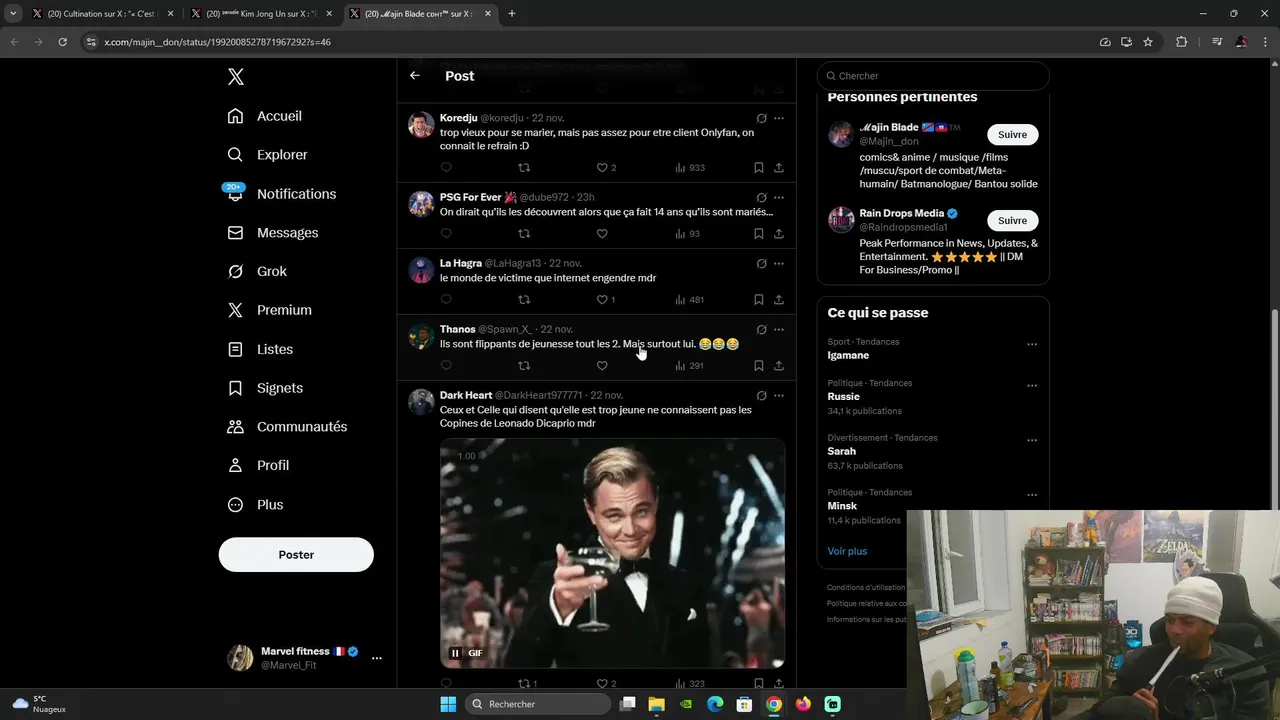Repost Koredju's reply
This screenshot has width=1280, height=720.
(524, 168)
